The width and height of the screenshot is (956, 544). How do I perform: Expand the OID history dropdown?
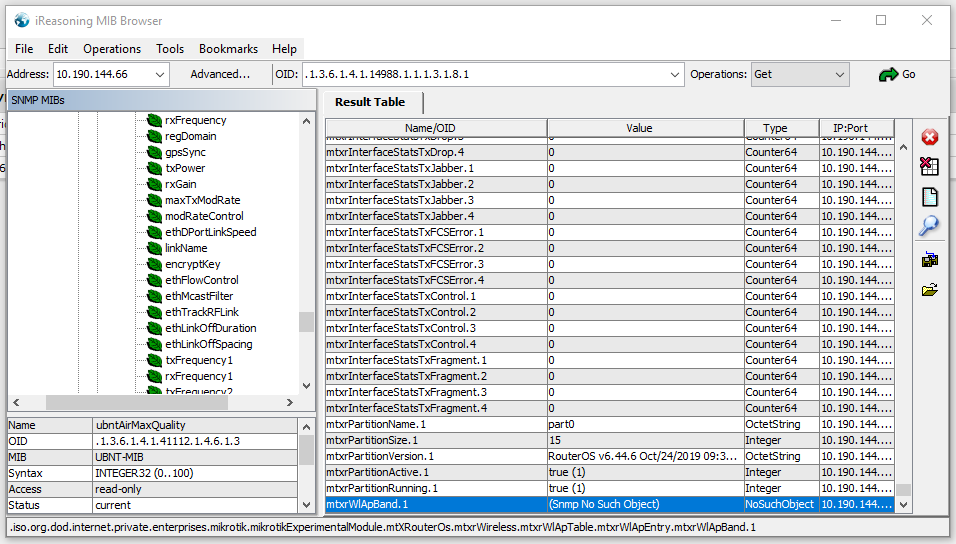[674, 74]
